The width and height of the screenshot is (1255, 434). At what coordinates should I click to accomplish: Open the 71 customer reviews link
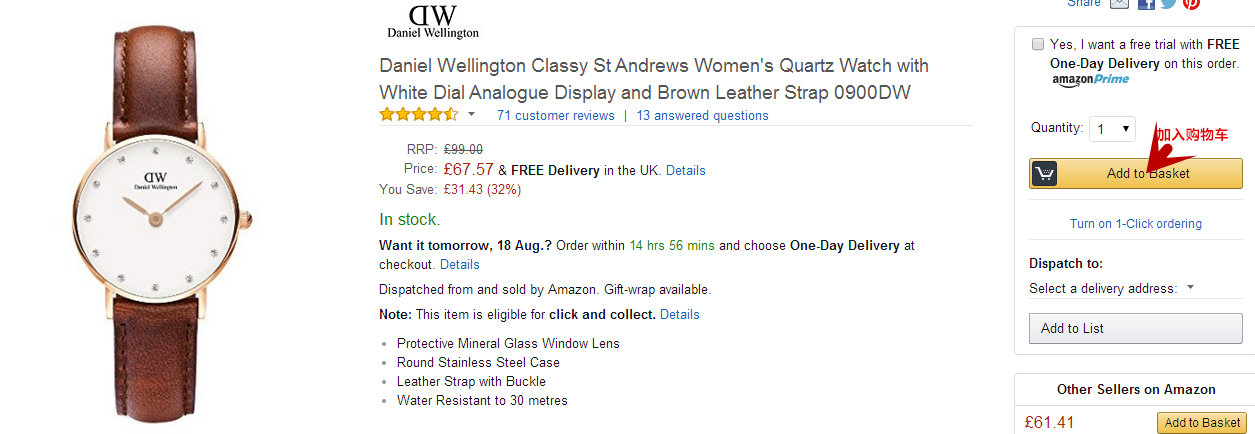(555, 116)
